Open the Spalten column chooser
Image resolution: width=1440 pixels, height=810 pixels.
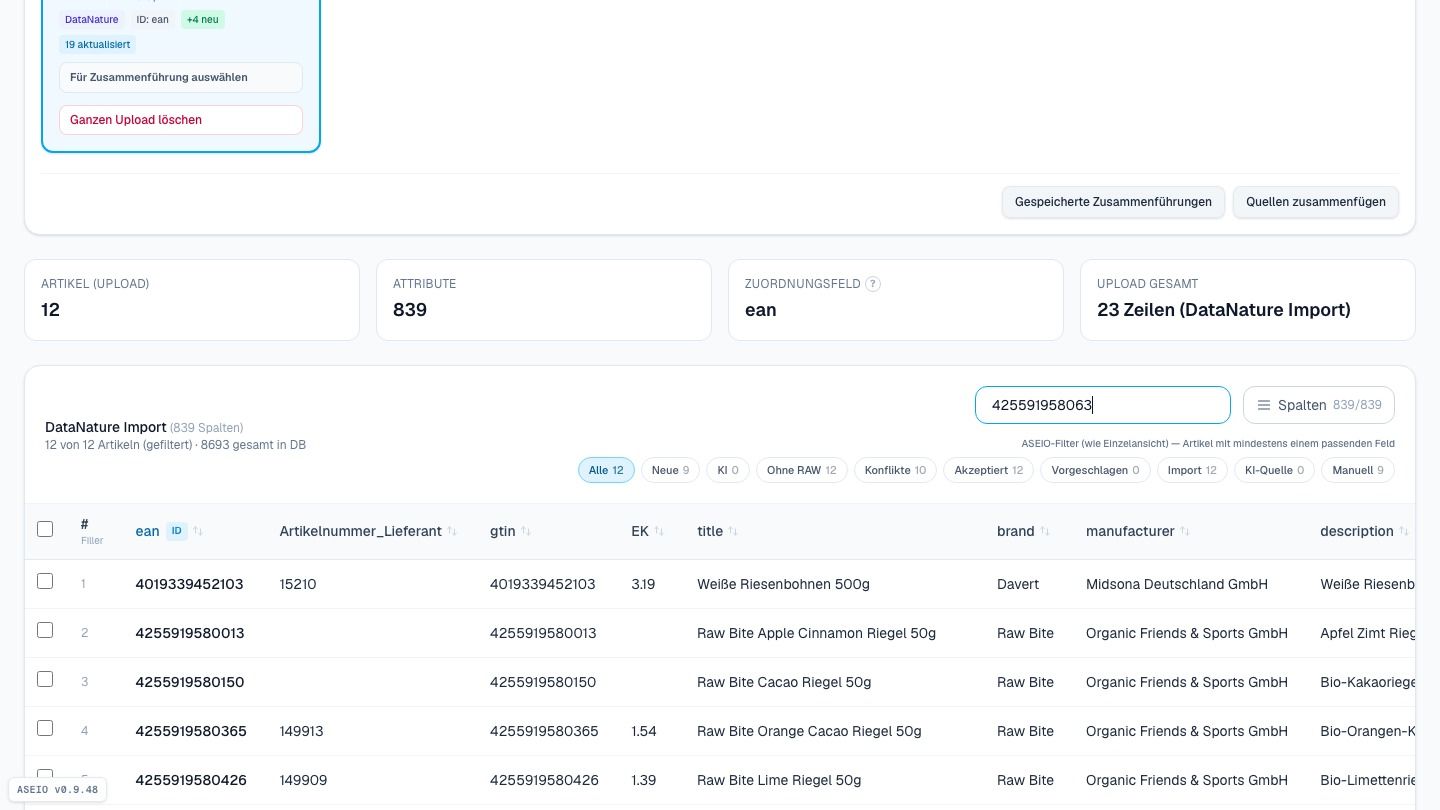1319,405
